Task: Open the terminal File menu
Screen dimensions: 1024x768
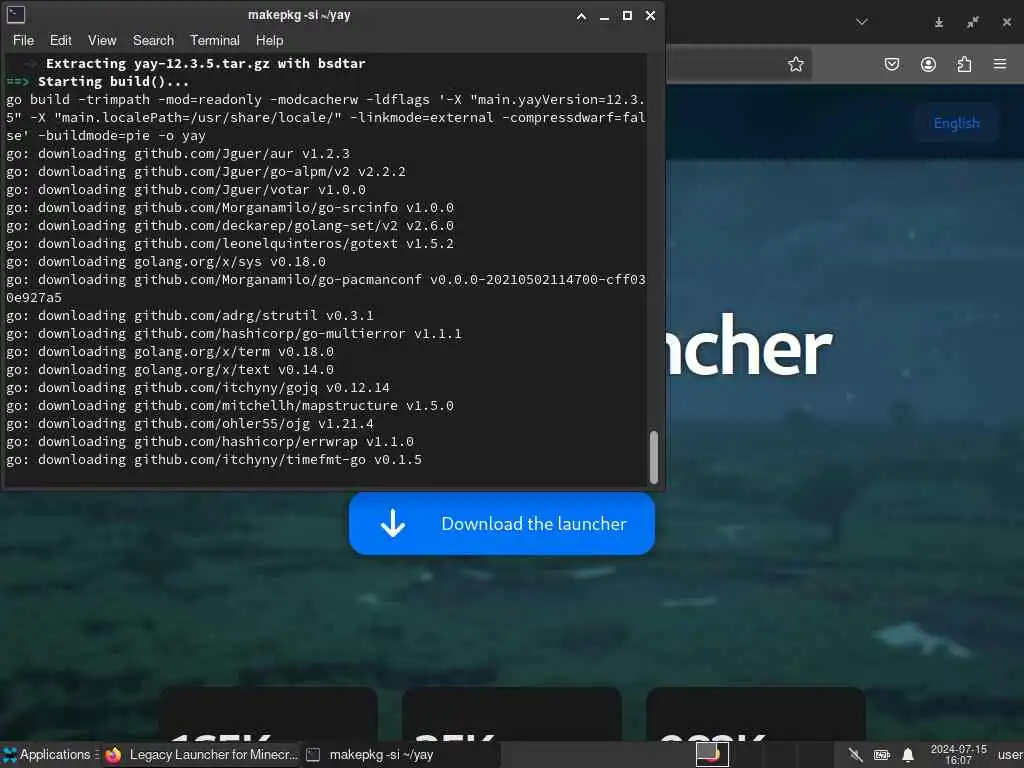Action: [x=24, y=40]
